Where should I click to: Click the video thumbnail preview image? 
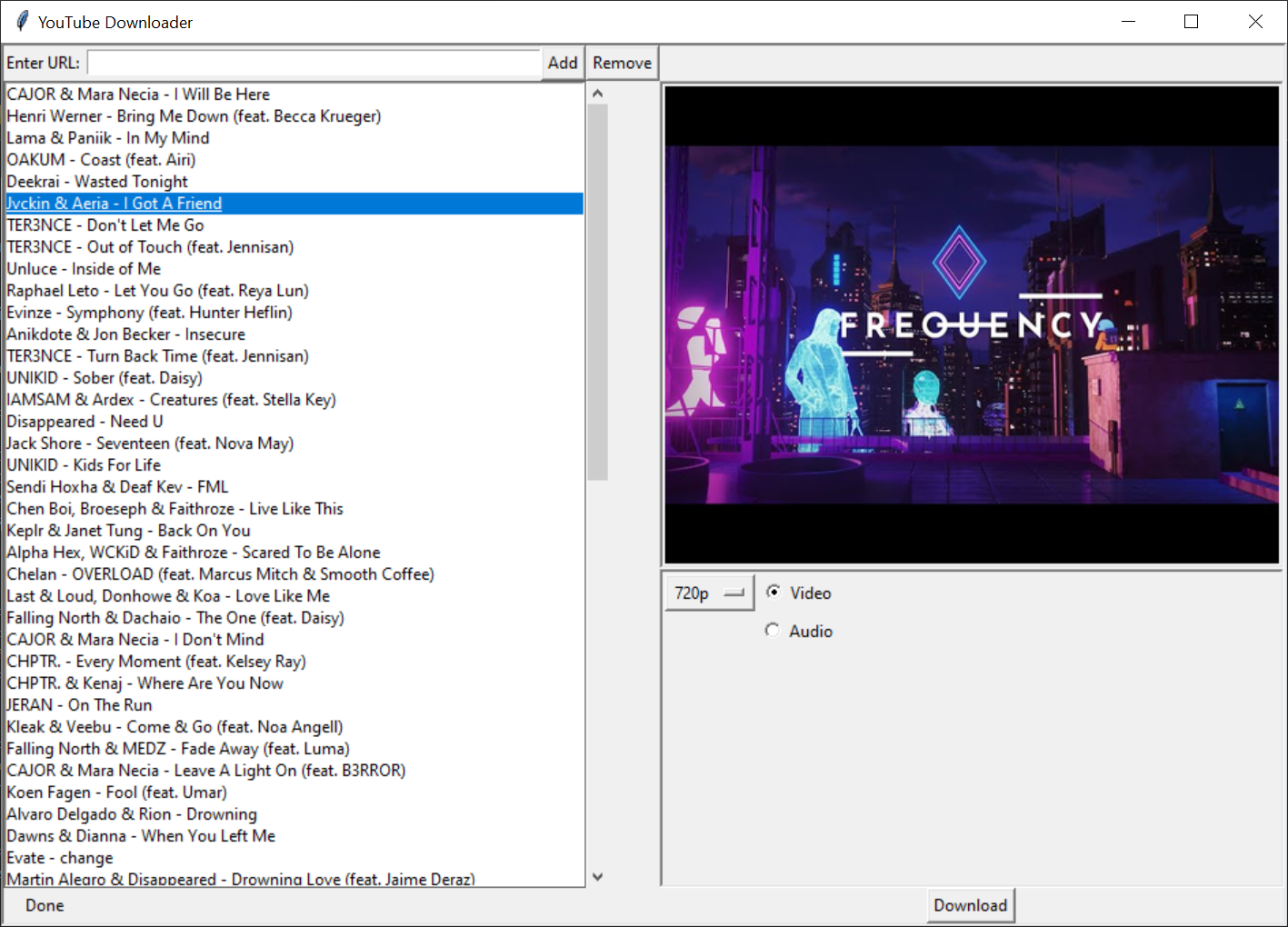coord(972,324)
